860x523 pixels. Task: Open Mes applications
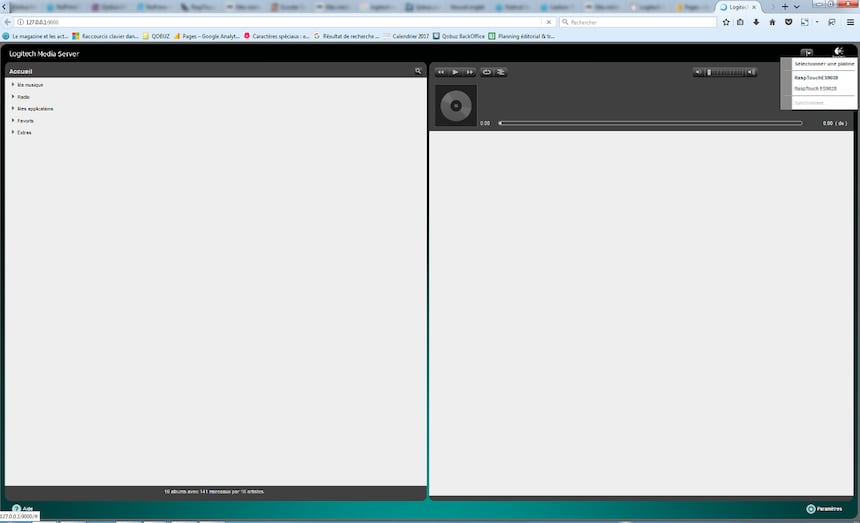click(x=35, y=109)
